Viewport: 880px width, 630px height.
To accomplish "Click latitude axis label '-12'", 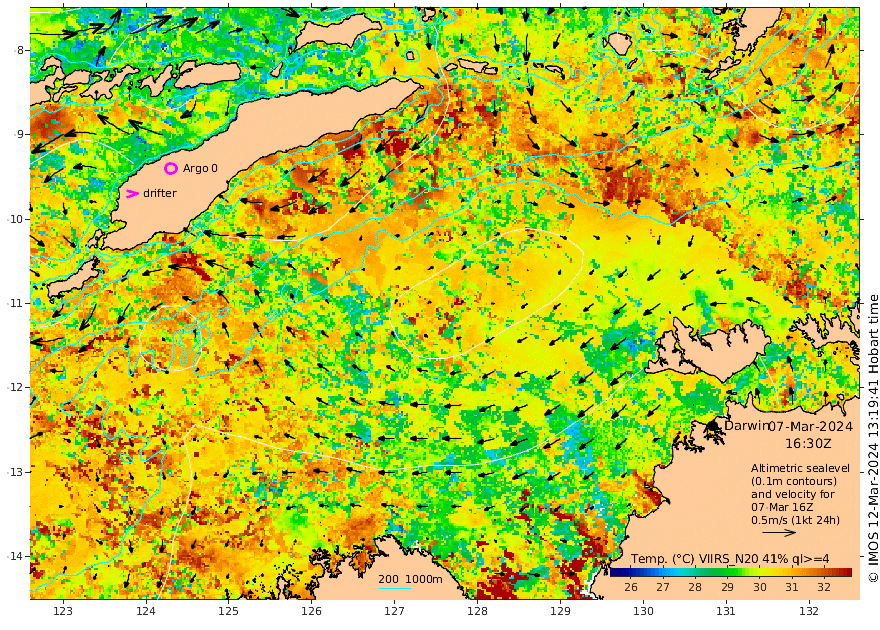I will pyautogui.click(x=16, y=387).
